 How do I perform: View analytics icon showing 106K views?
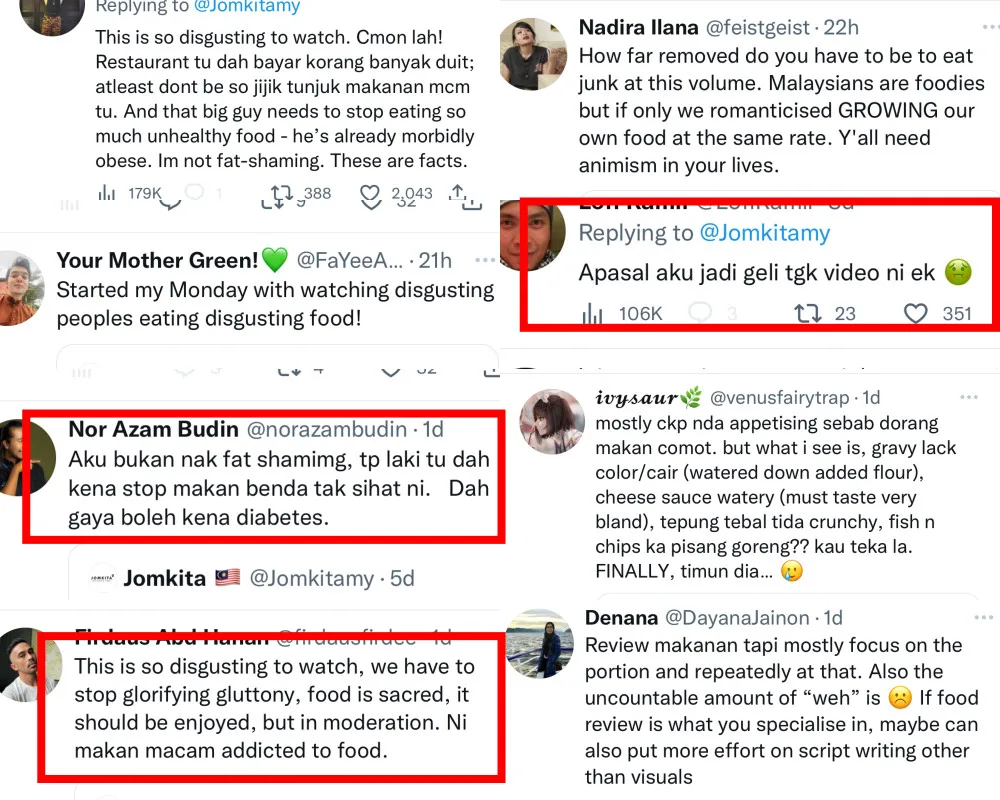pos(593,314)
